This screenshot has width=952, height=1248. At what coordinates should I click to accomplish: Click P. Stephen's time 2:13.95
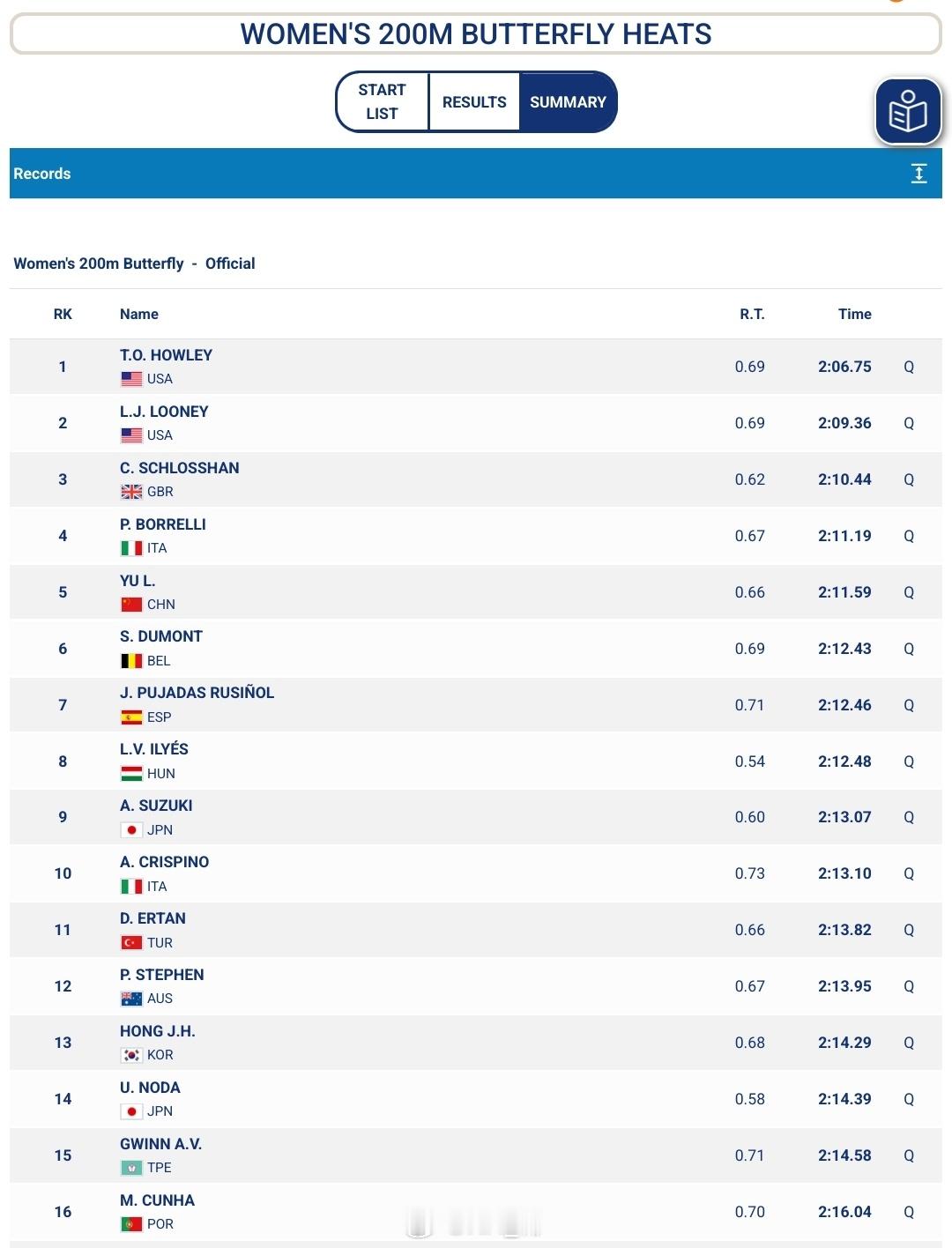tap(844, 986)
